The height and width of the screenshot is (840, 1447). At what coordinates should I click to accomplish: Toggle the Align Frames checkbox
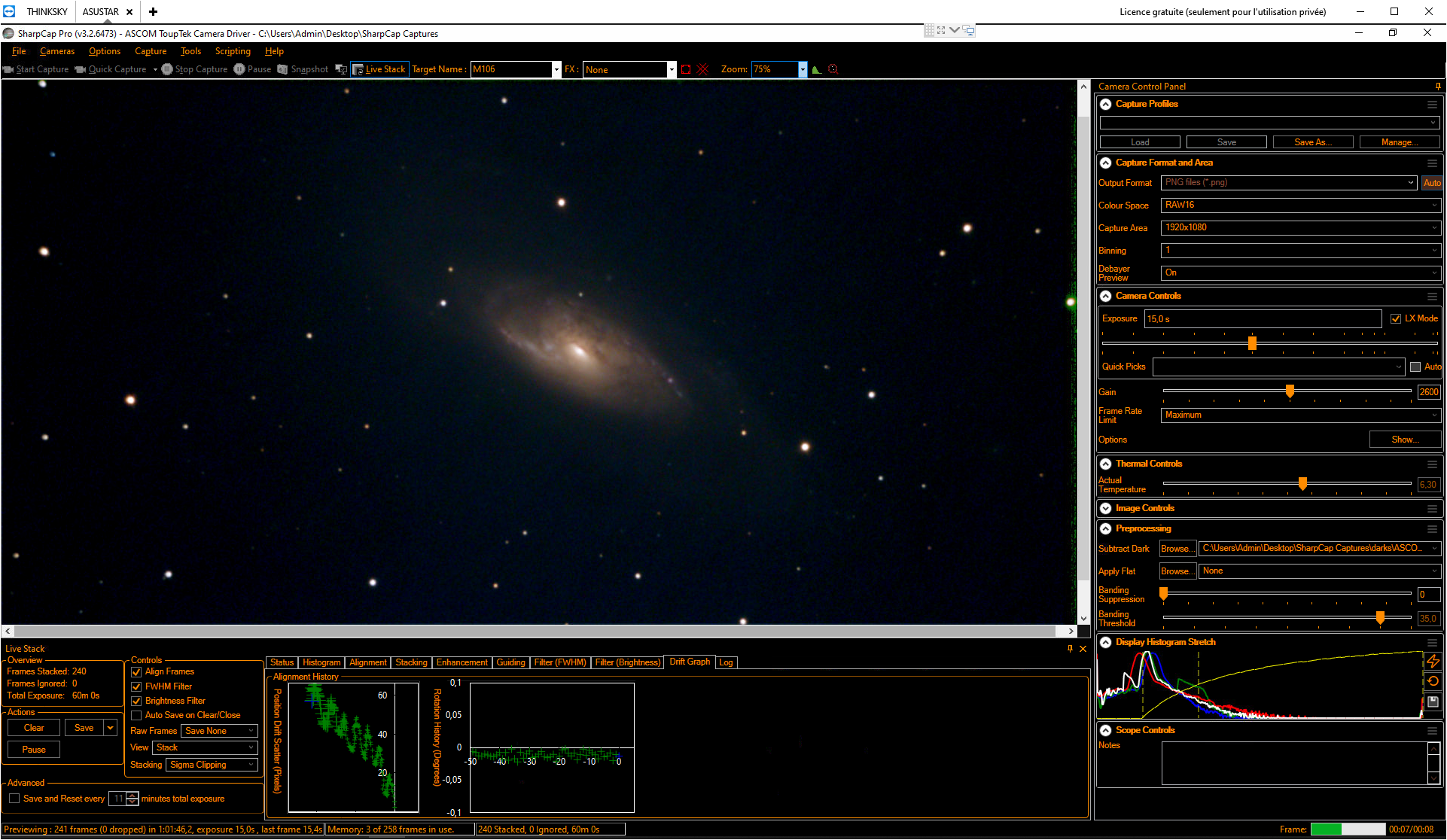pyautogui.click(x=136, y=672)
